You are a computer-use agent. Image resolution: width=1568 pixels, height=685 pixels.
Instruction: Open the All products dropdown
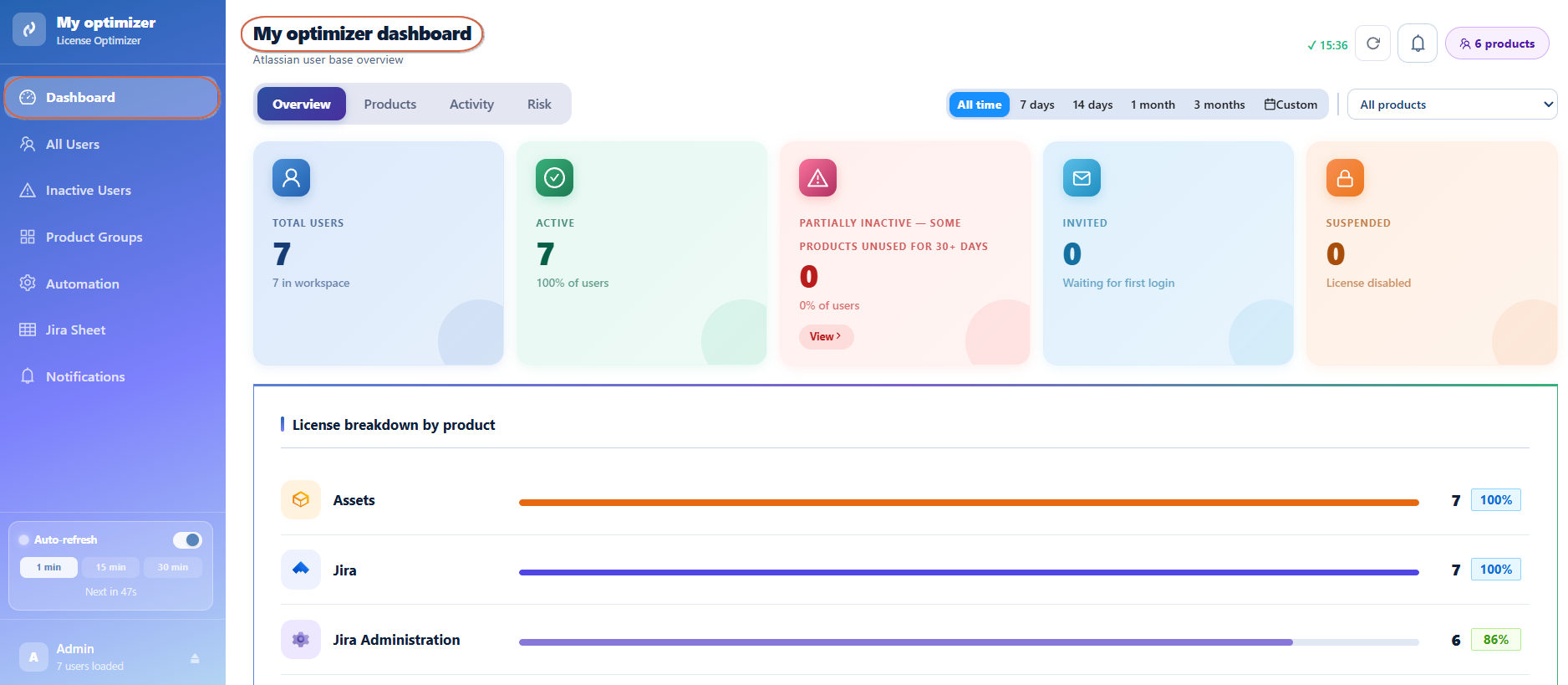tap(1452, 105)
